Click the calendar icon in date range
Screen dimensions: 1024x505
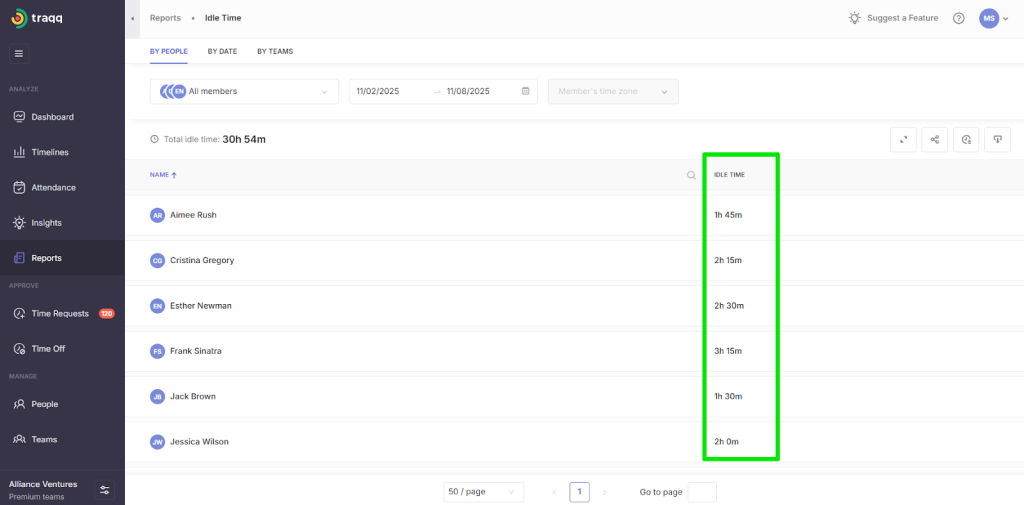click(526, 92)
